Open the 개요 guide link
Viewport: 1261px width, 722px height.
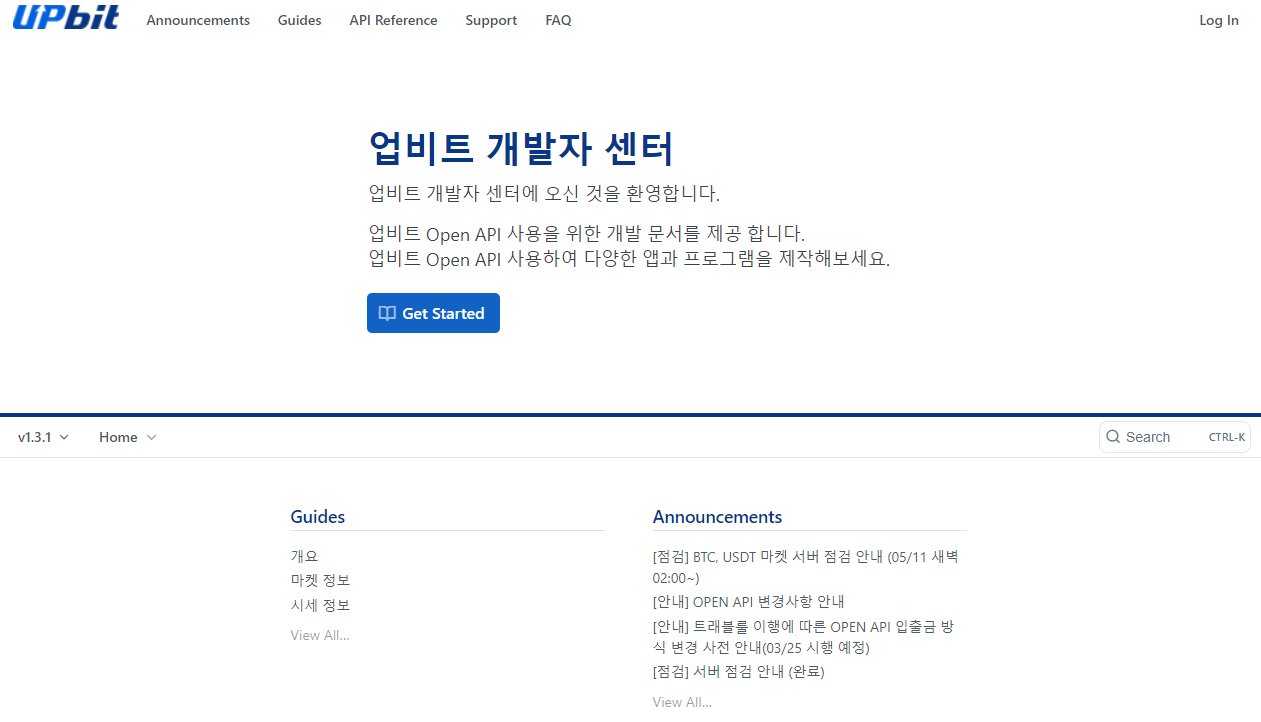(304, 555)
